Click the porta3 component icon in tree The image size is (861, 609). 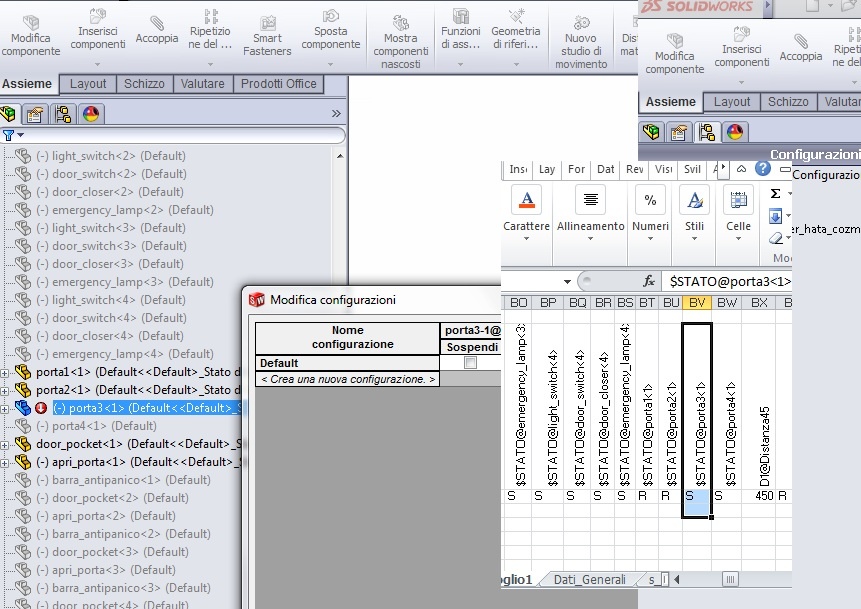(x=23, y=408)
